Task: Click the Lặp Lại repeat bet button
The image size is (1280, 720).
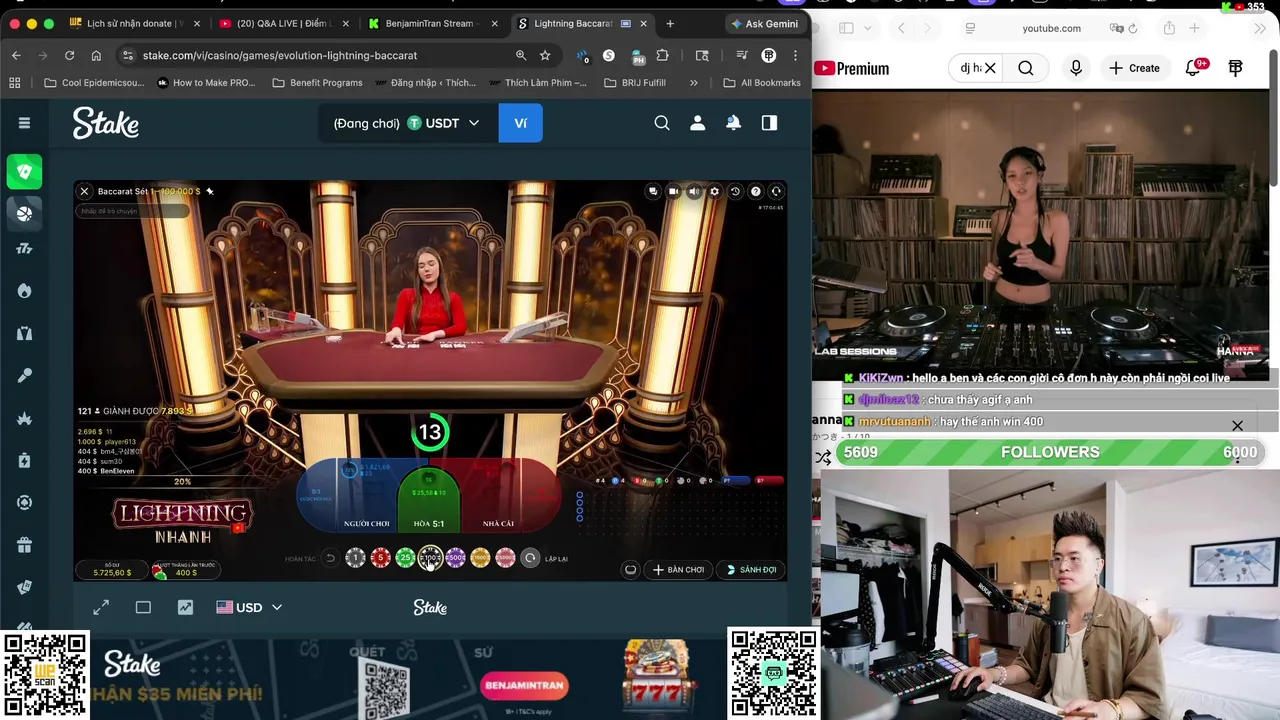Action: pyautogui.click(x=530, y=558)
